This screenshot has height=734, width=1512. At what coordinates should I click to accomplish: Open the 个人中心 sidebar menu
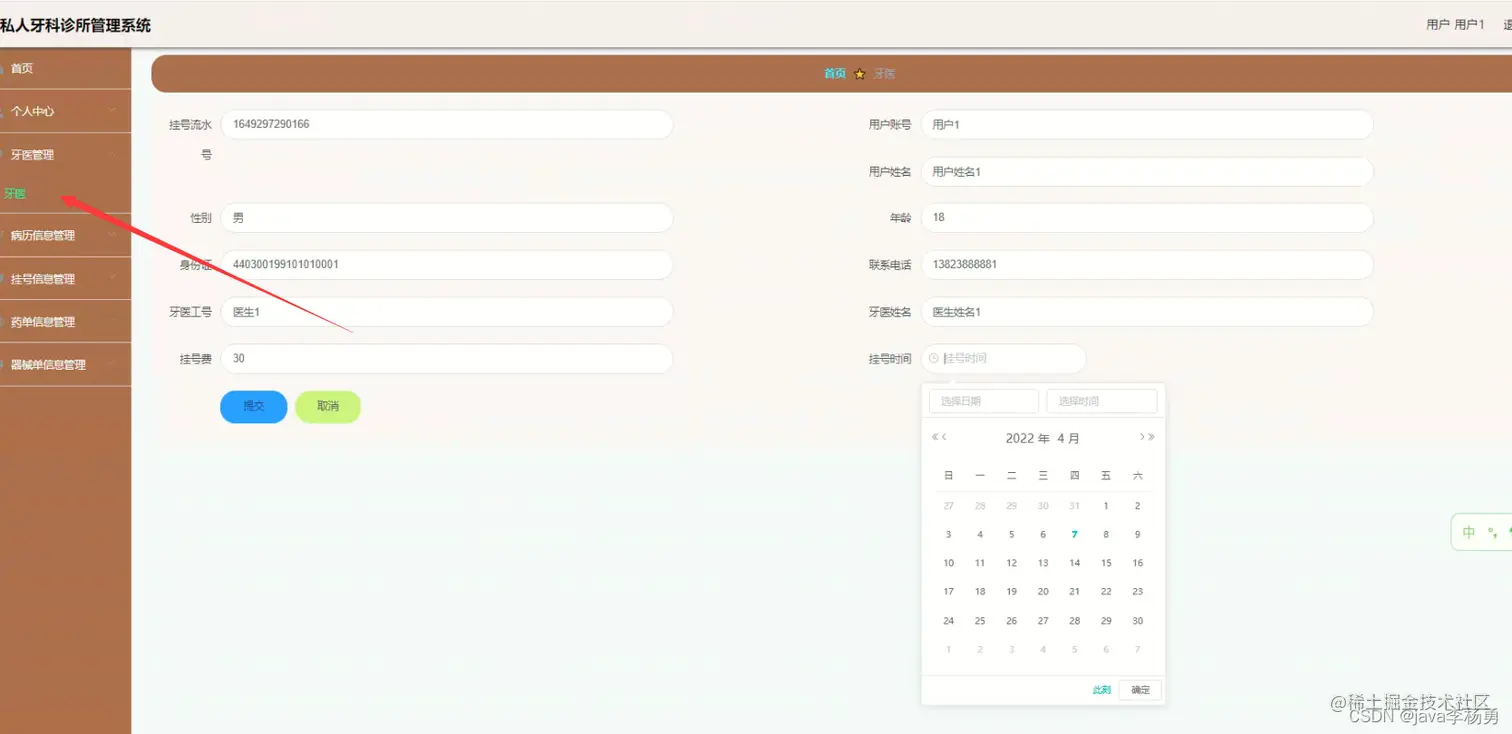click(65, 111)
